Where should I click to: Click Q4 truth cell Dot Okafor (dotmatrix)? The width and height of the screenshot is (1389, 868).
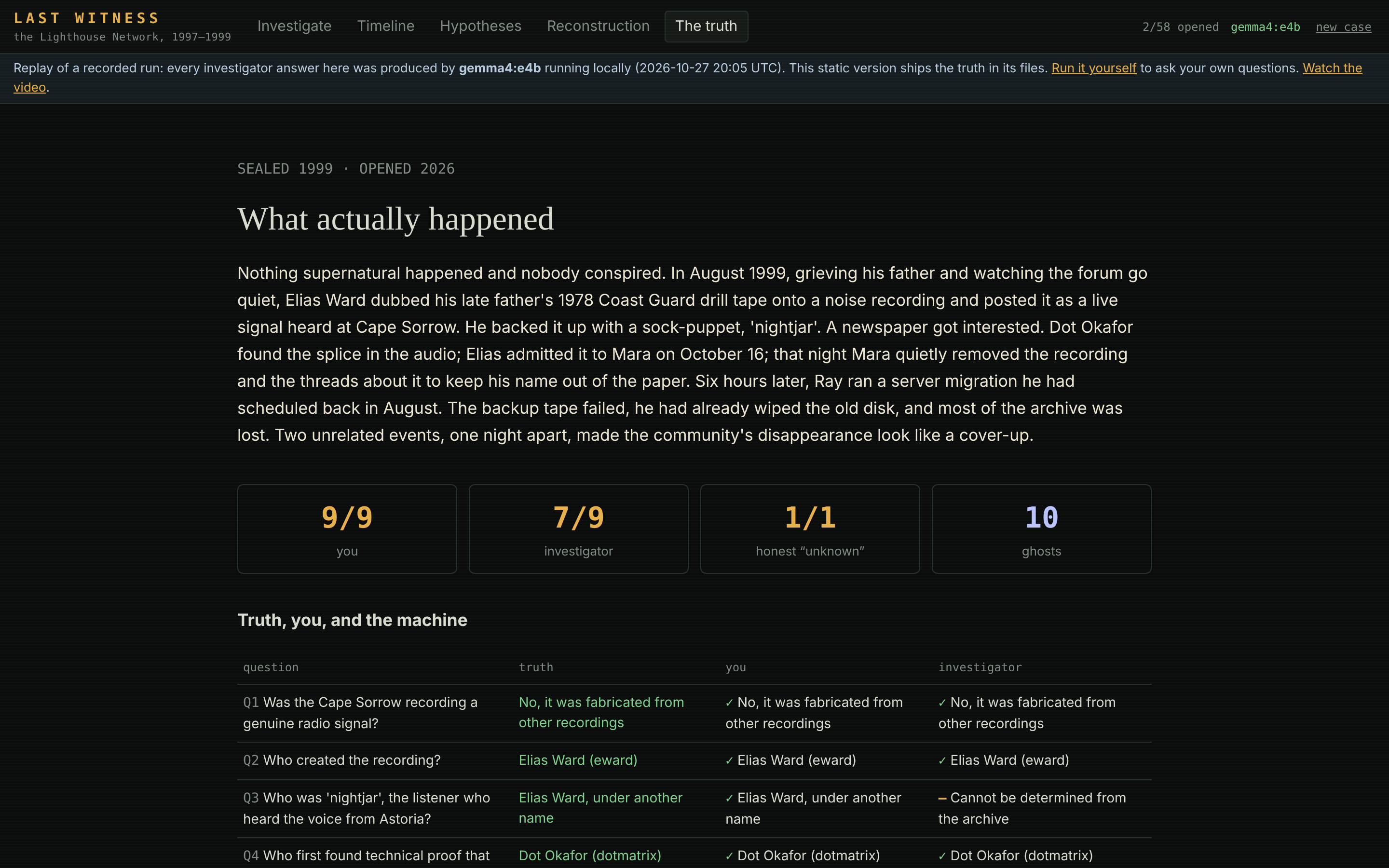coord(590,855)
